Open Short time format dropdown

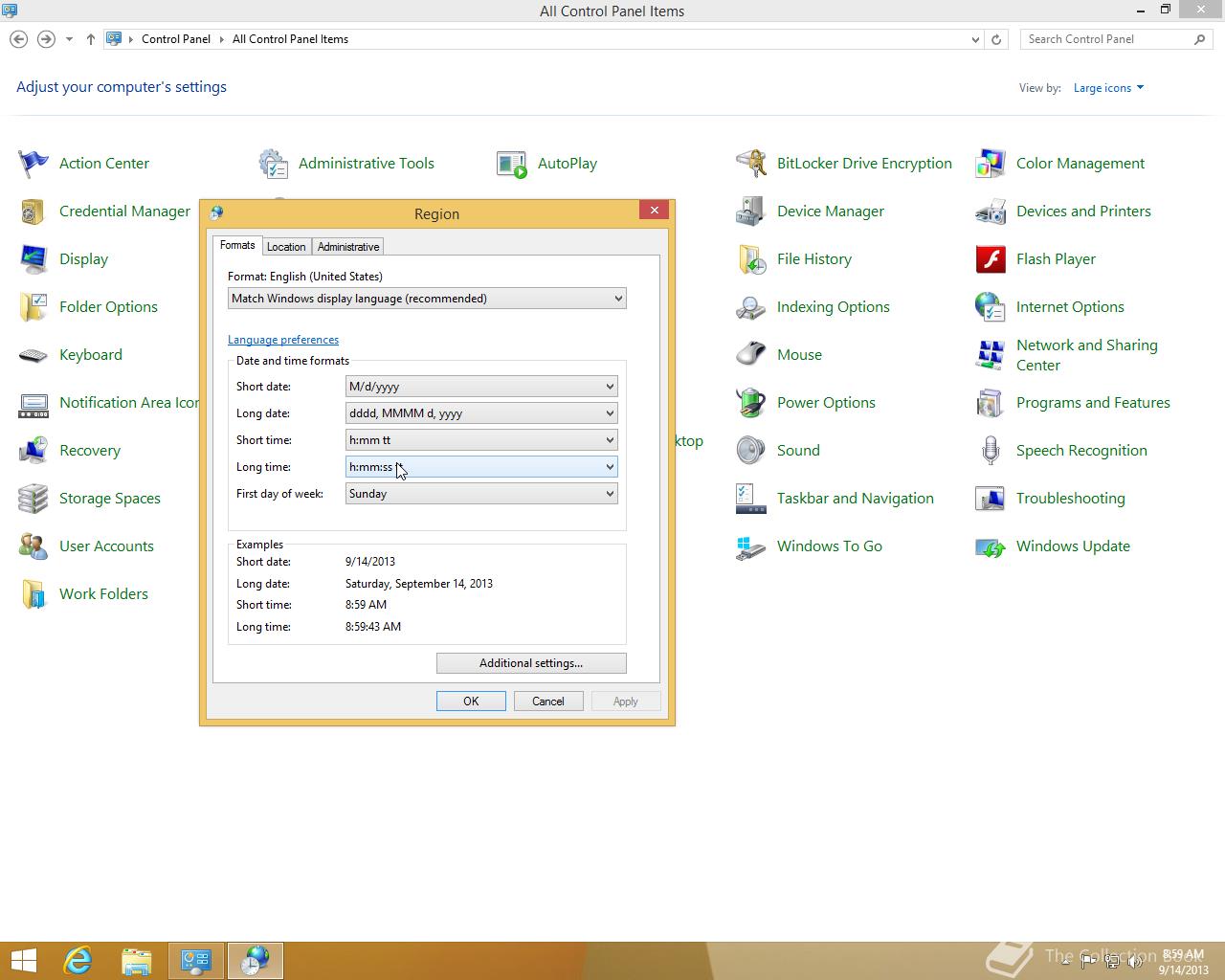tap(481, 440)
